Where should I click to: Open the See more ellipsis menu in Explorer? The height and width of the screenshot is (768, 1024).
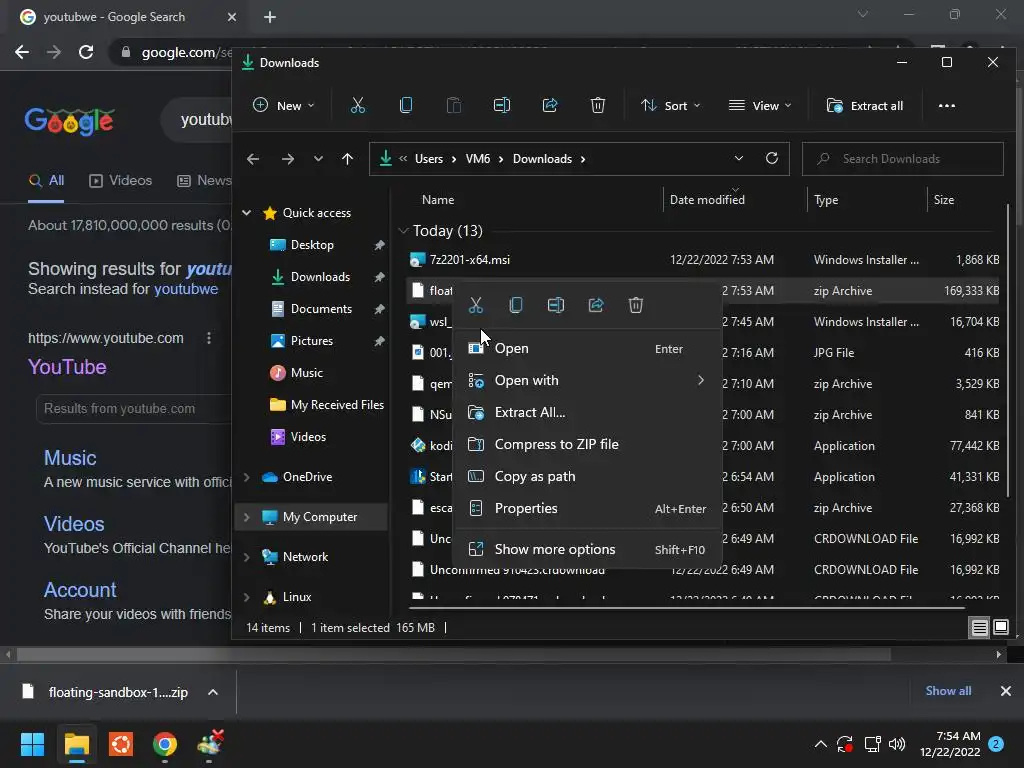click(946, 106)
